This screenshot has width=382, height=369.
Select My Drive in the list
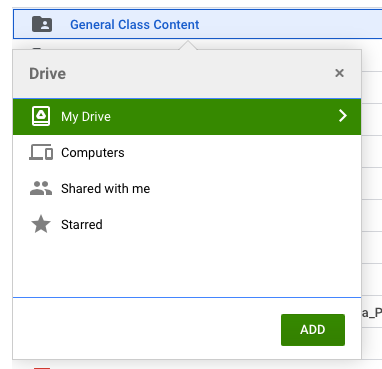pos(187,117)
